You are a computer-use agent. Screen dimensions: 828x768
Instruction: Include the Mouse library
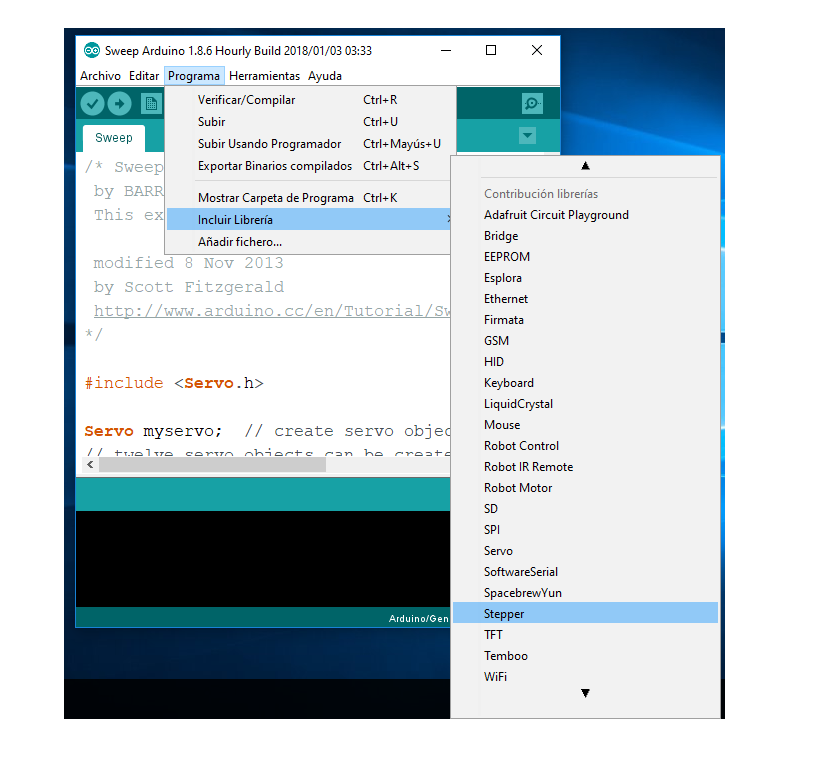(585, 425)
